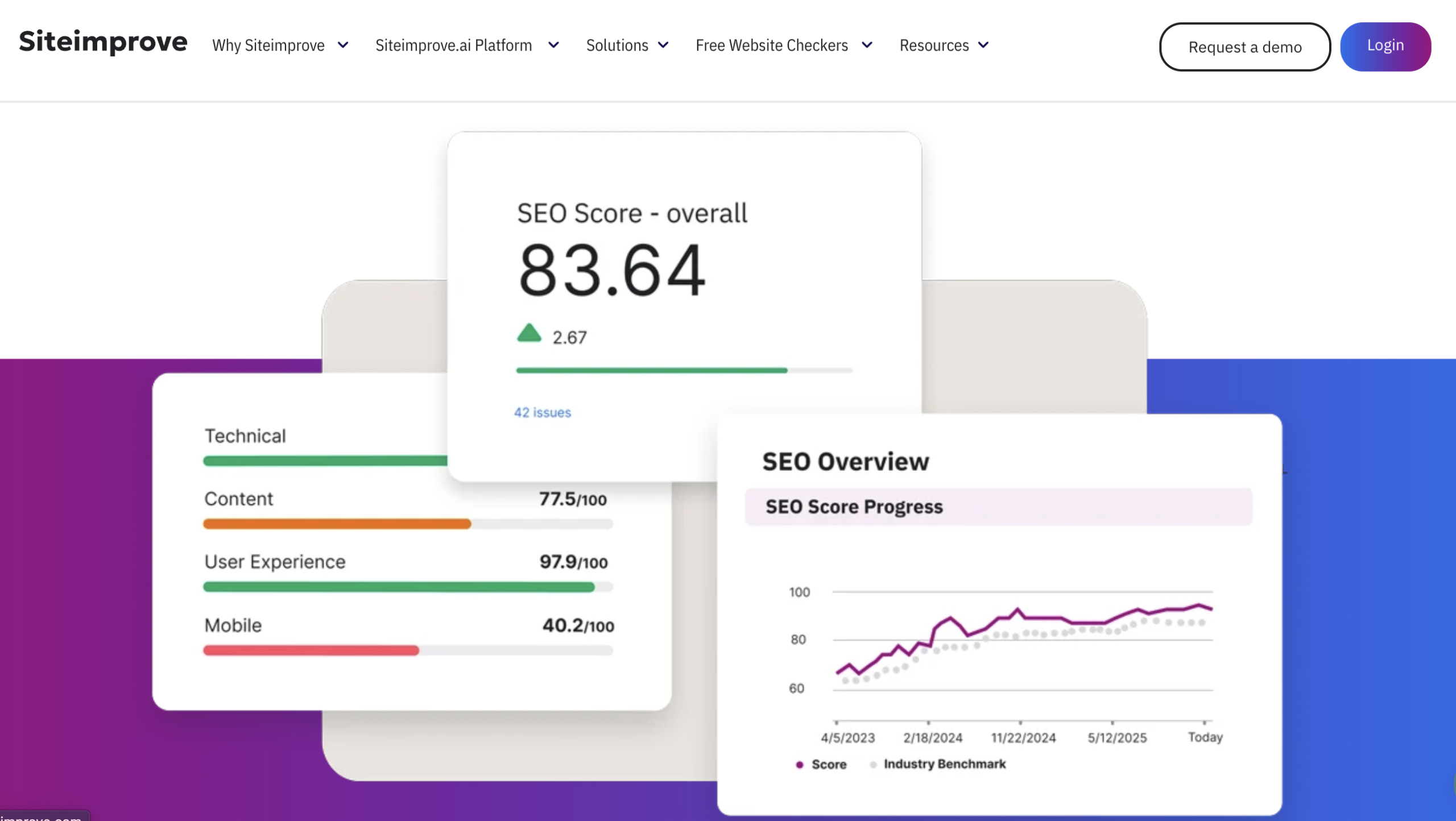Expand the chevron beside Solutions

tap(663, 45)
